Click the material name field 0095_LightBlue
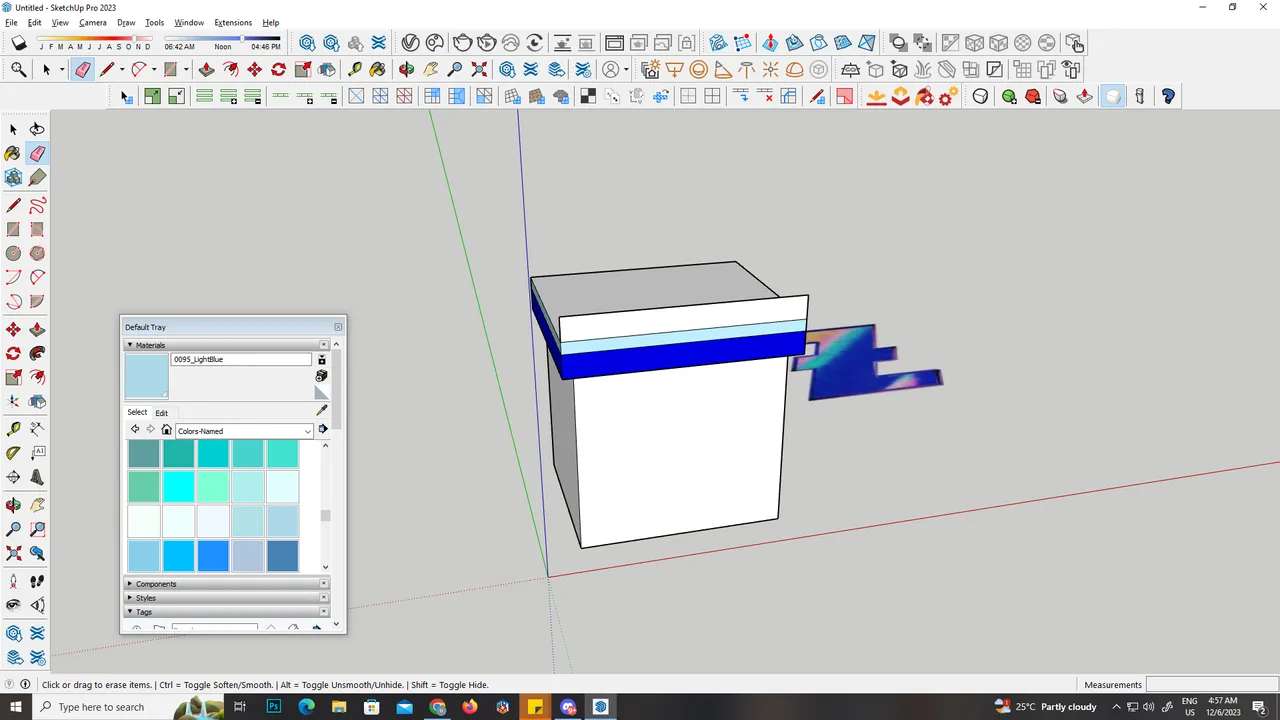 click(x=241, y=359)
